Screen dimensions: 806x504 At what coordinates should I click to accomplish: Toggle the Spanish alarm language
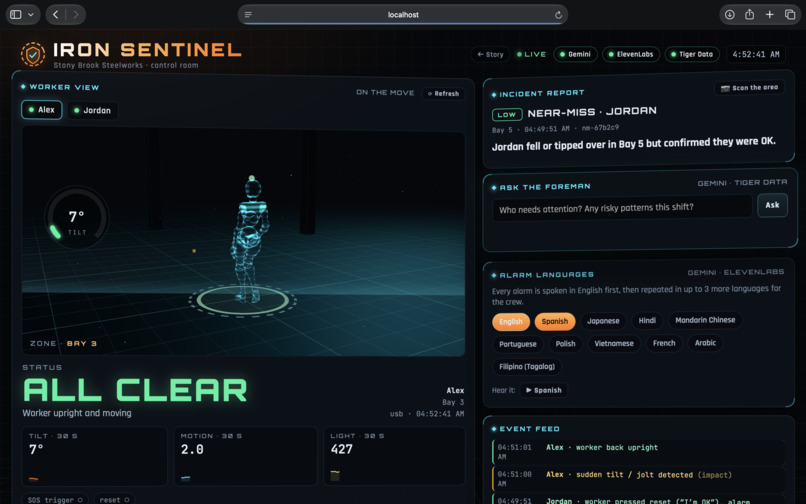[555, 321]
